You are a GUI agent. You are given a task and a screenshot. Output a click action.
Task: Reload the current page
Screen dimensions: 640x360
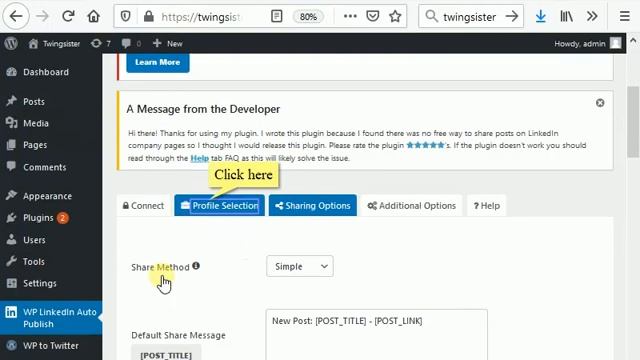pyautogui.click(x=68, y=16)
